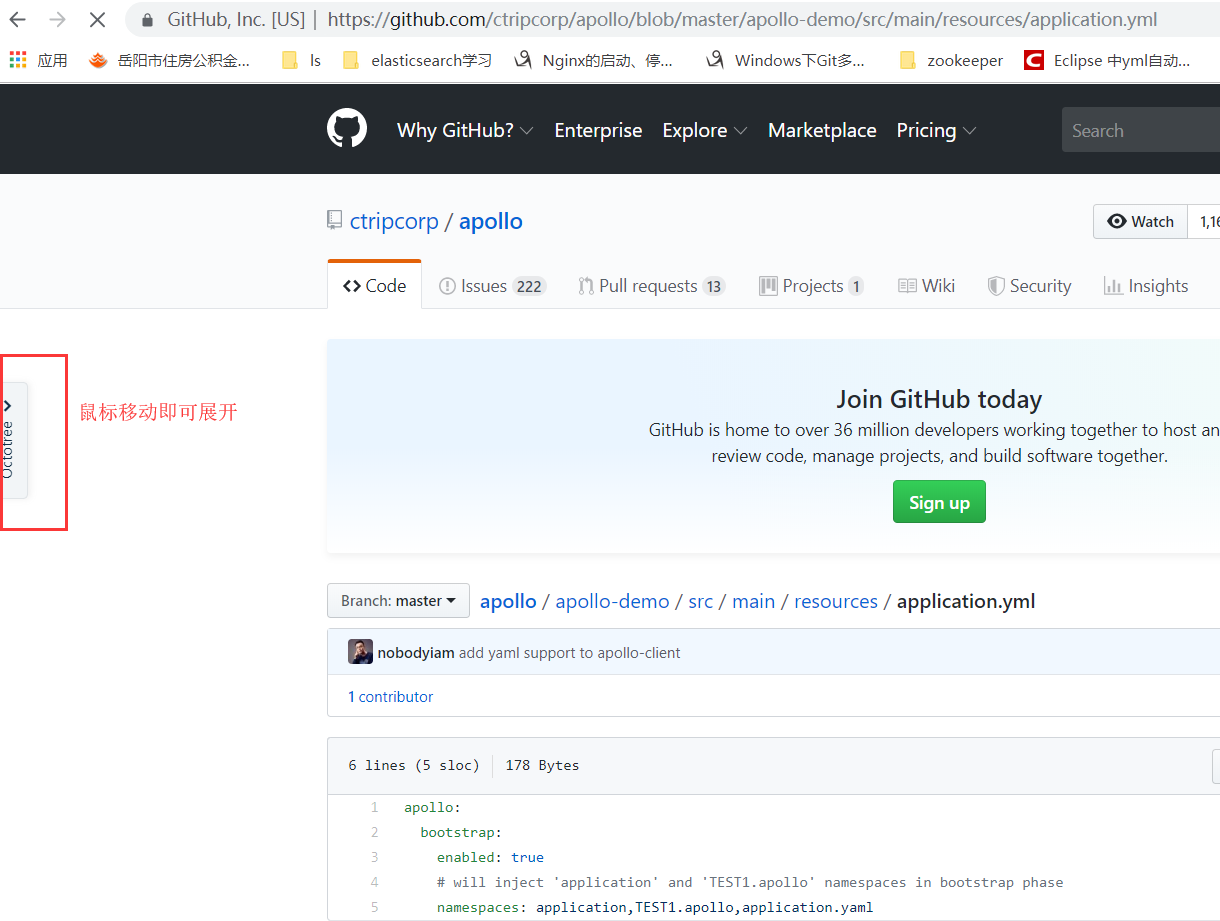This screenshot has width=1220, height=921.
Task: Click the Watch count 1,16 badge
Action: pyautogui.click(x=1205, y=221)
